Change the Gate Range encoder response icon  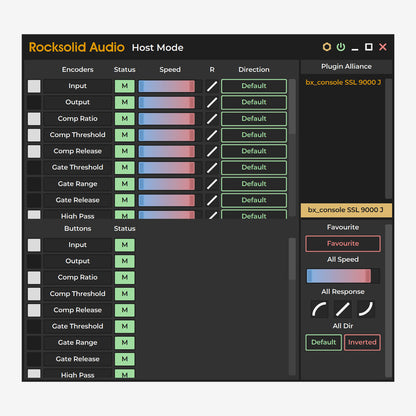[212, 184]
